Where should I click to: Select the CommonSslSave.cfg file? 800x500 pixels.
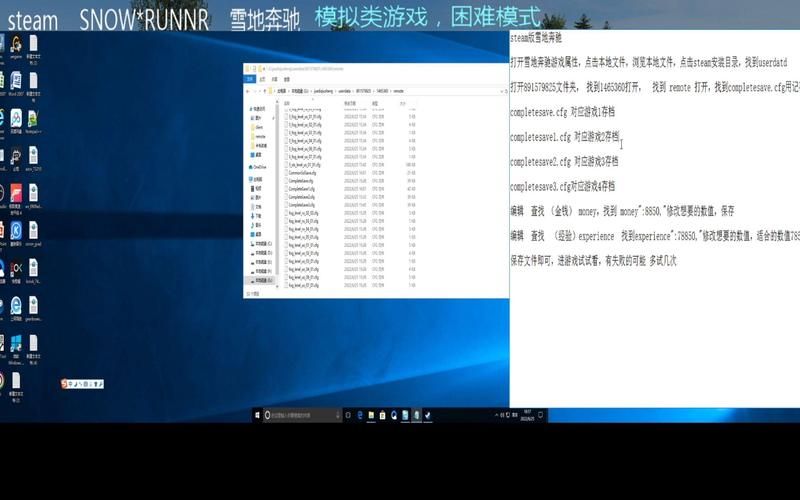point(303,173)
